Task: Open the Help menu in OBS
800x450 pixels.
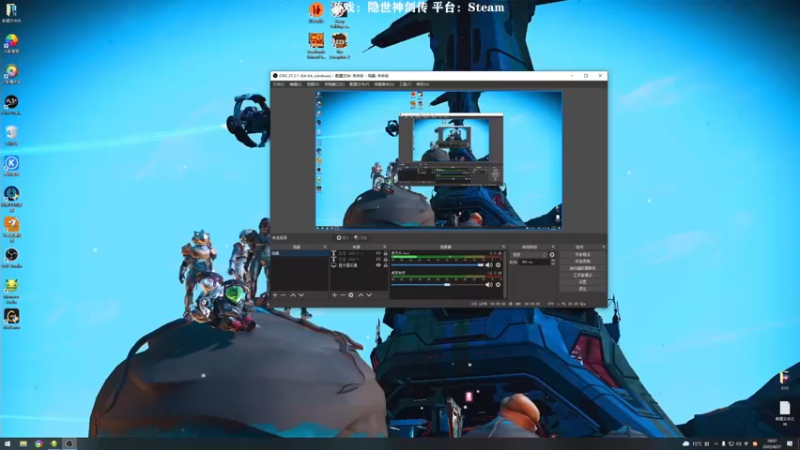Action: coord(422,84)
